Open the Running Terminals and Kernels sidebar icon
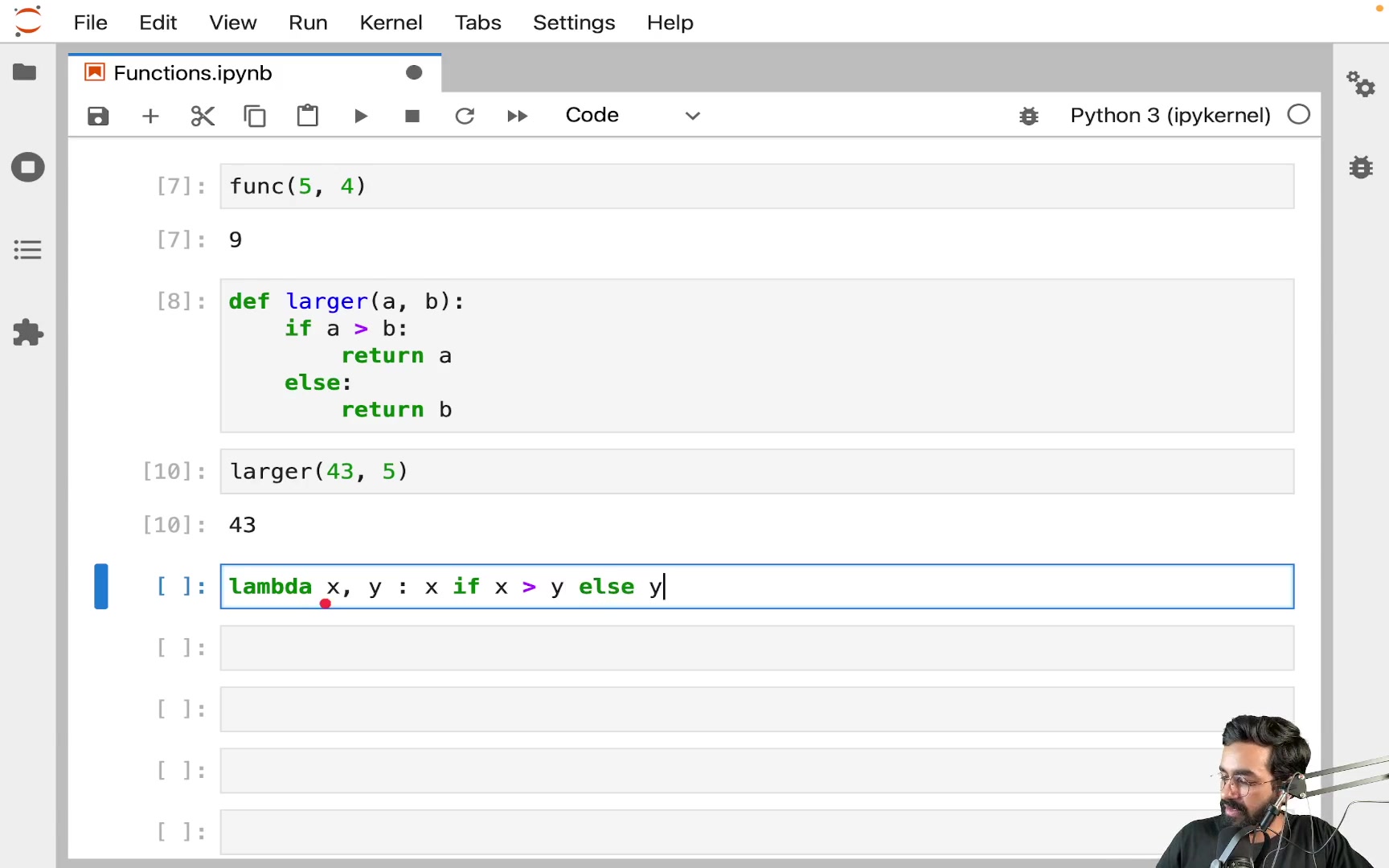 point(27,167)
